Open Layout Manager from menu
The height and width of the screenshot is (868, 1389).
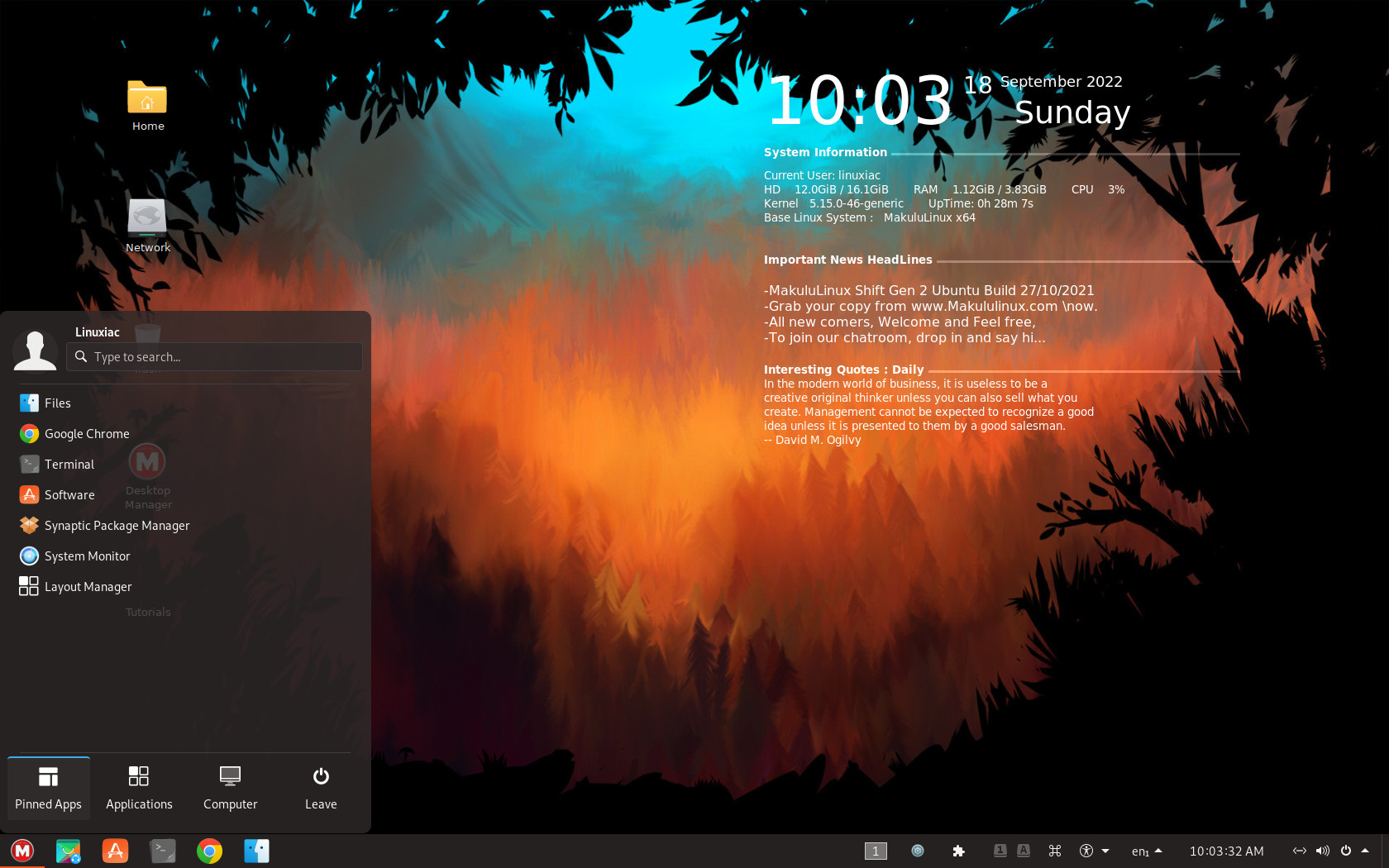pyautogui.click(x=184, y=587)
